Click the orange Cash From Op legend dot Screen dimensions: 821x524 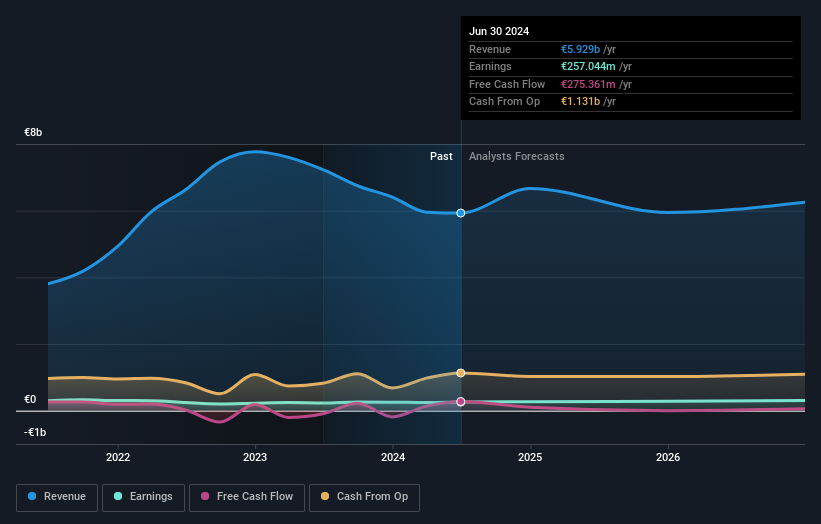325,496
